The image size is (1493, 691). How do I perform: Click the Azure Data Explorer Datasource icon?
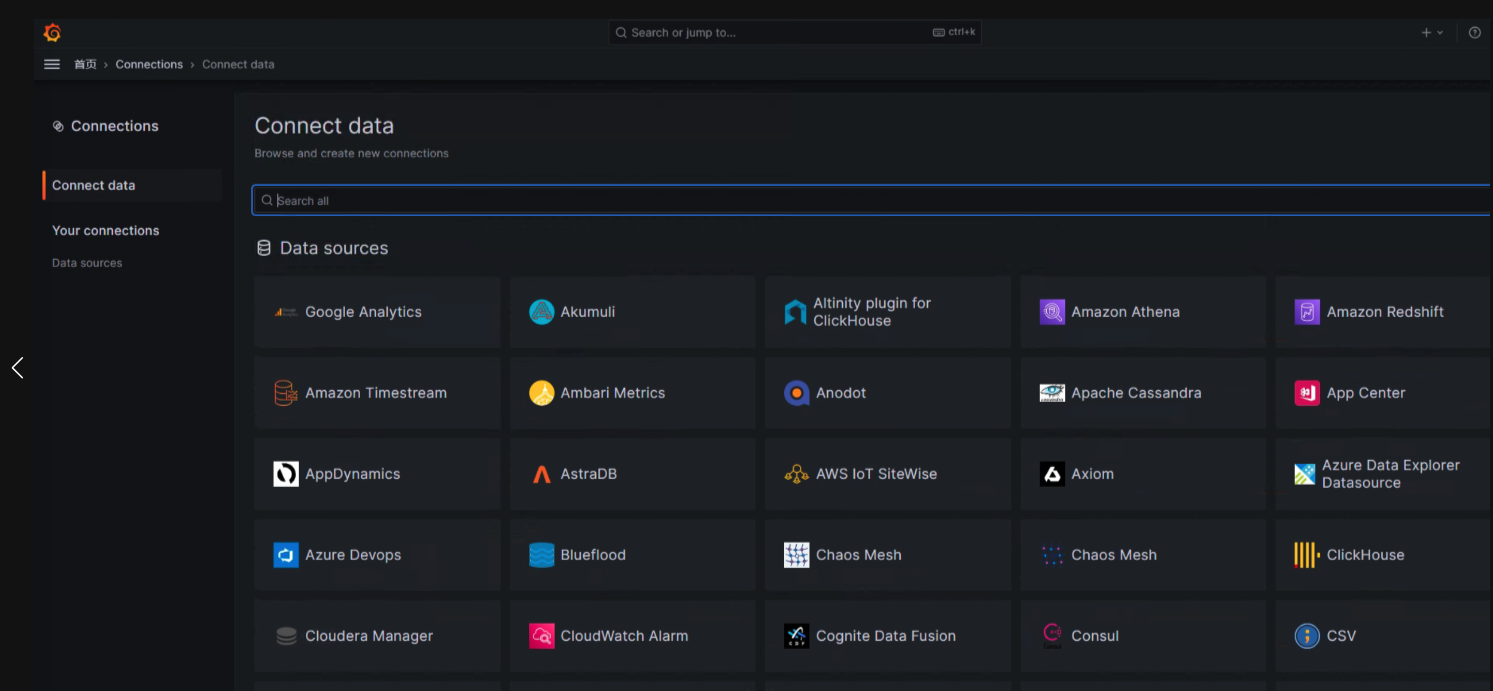point(1305,474)
